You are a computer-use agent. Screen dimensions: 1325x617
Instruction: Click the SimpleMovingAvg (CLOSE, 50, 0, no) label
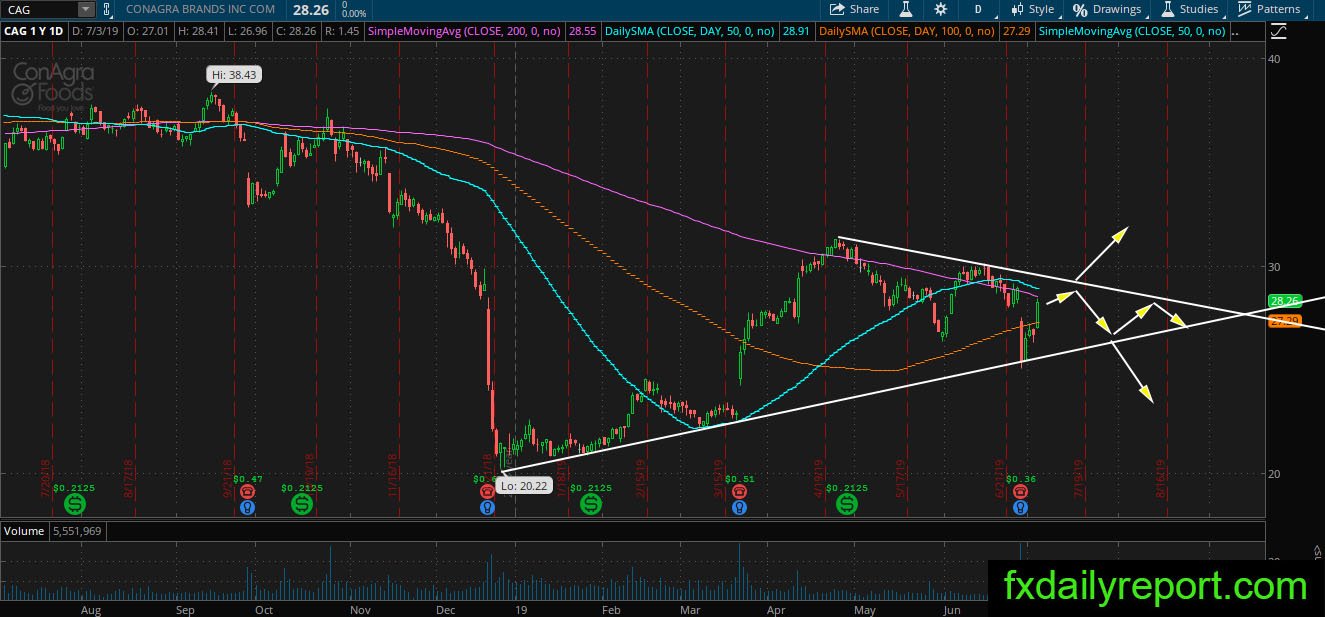coord(1133,32)
